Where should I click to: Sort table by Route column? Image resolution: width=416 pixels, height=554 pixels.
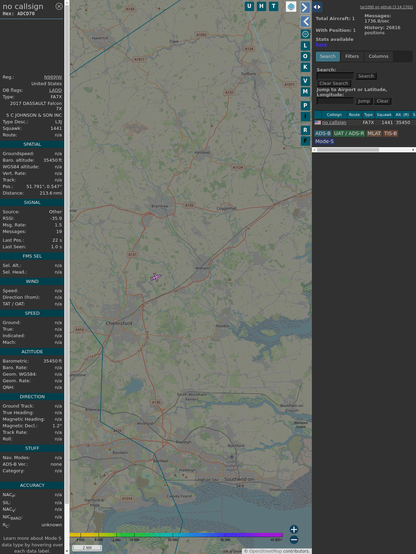[x=354, y=115]
